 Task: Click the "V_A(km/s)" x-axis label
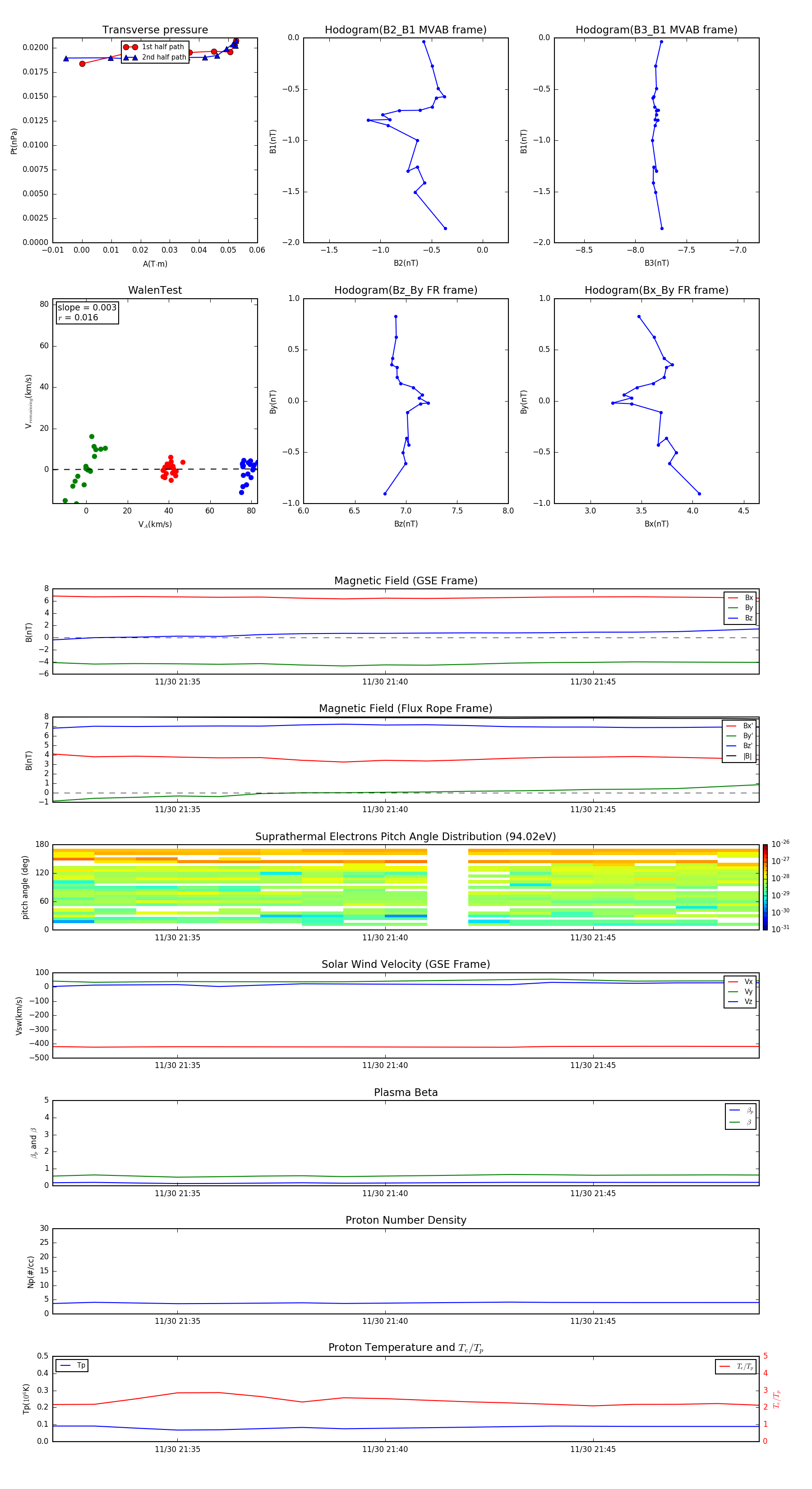click(155, 524)
